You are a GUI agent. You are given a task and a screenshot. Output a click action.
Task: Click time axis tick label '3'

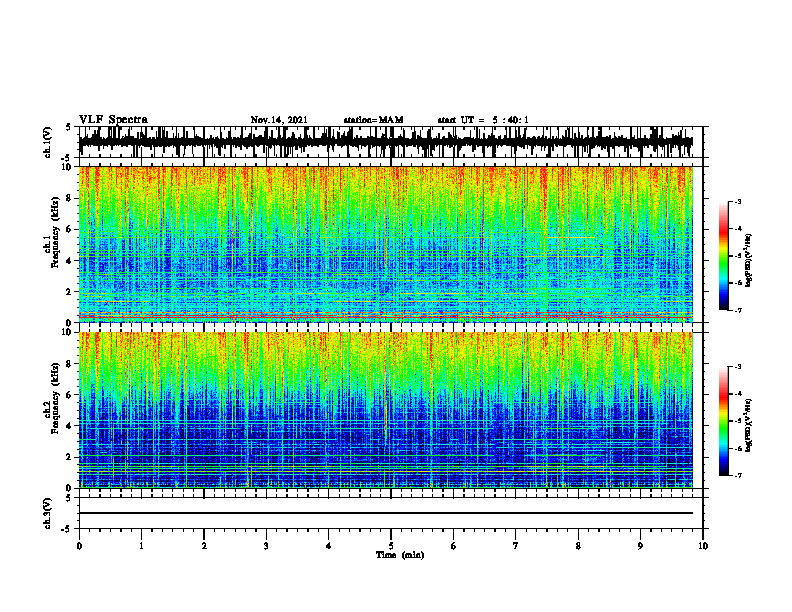pyautogui.click(x=266, y=546)
